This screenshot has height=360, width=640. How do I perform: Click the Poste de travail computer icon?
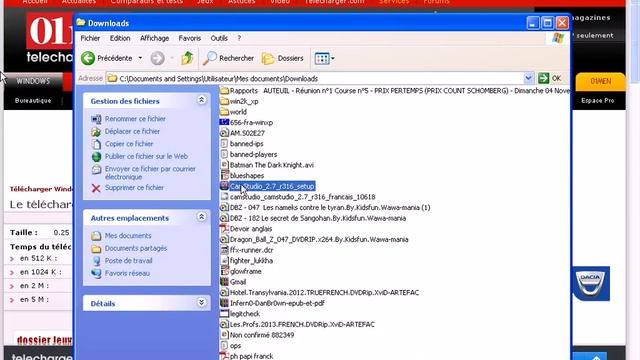pyautogui.click(x=96, y=261)
